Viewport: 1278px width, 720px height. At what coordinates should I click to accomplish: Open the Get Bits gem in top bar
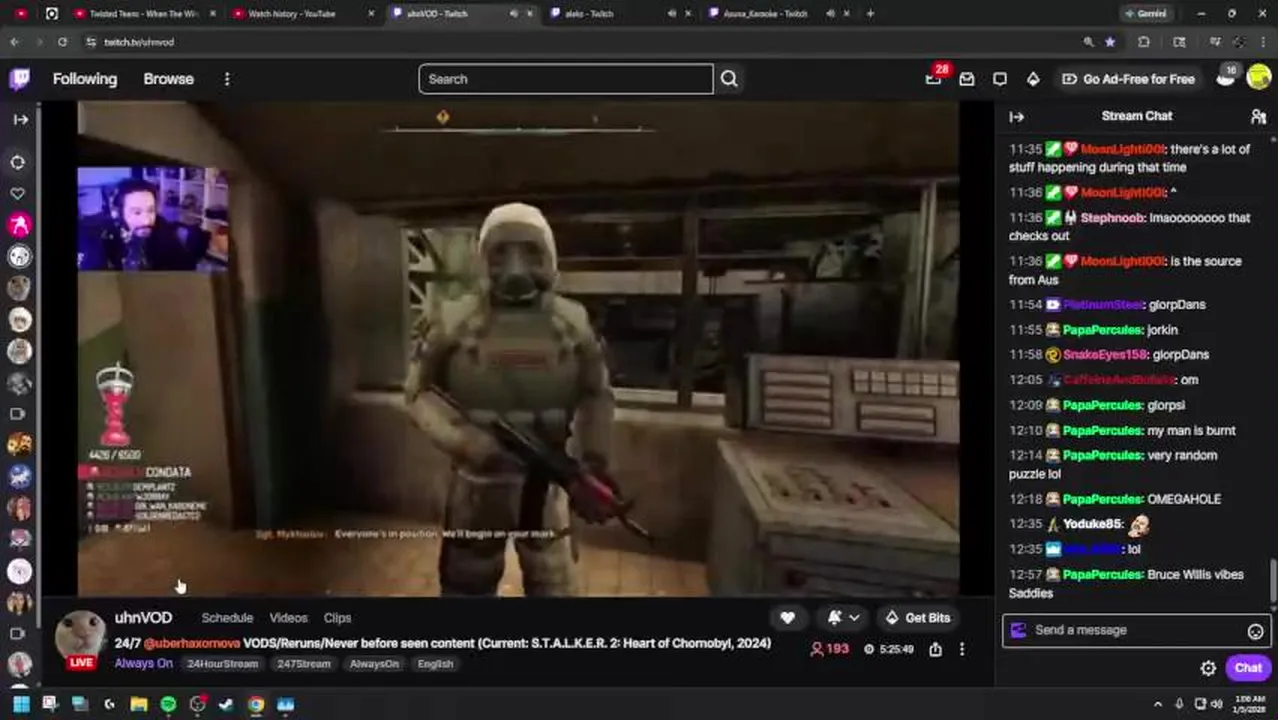pyautogui.click(x=1033, y=79)
